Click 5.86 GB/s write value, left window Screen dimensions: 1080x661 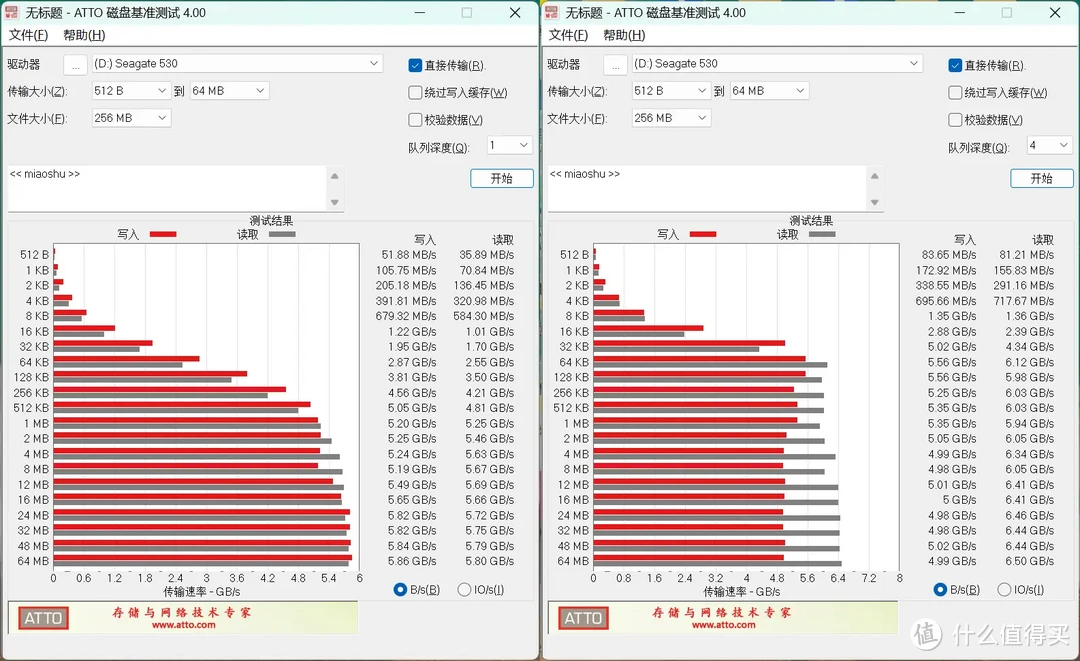pos(412,561)
